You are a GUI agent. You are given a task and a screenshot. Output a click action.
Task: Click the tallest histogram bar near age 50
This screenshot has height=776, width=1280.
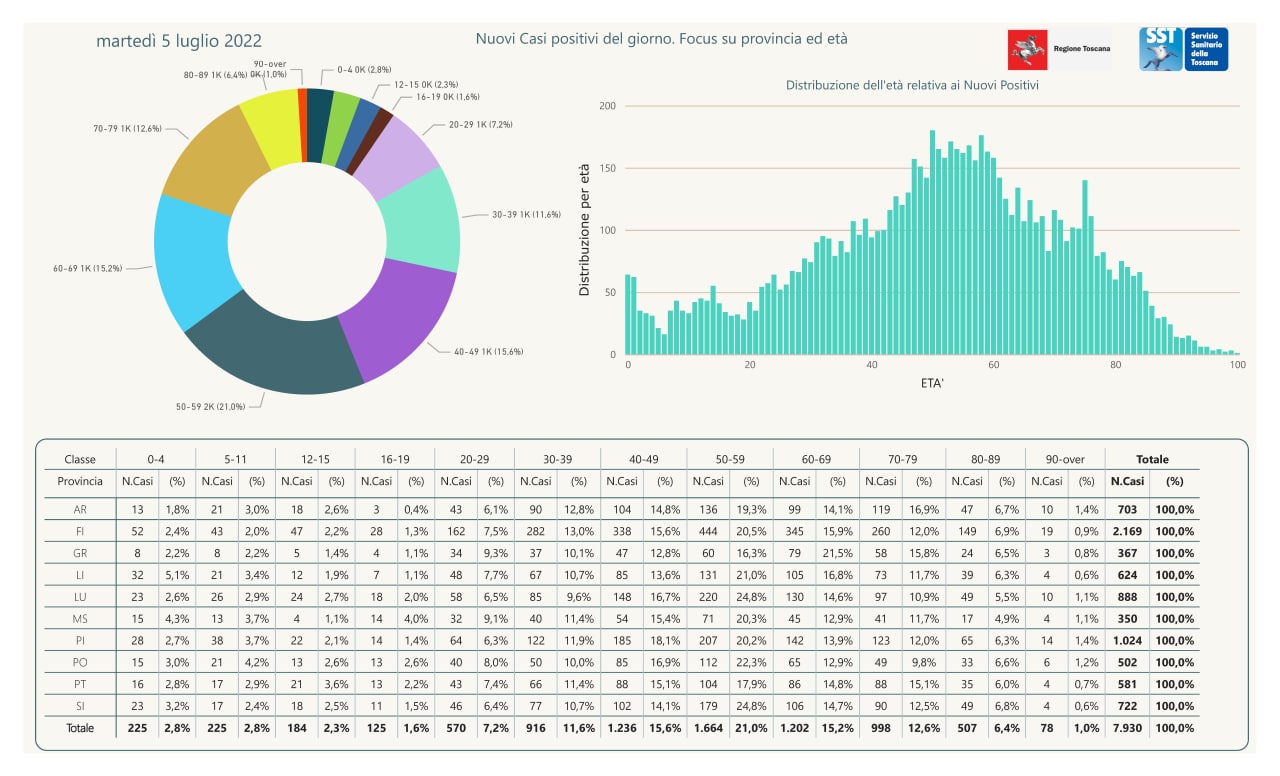(x=932, y=243)
